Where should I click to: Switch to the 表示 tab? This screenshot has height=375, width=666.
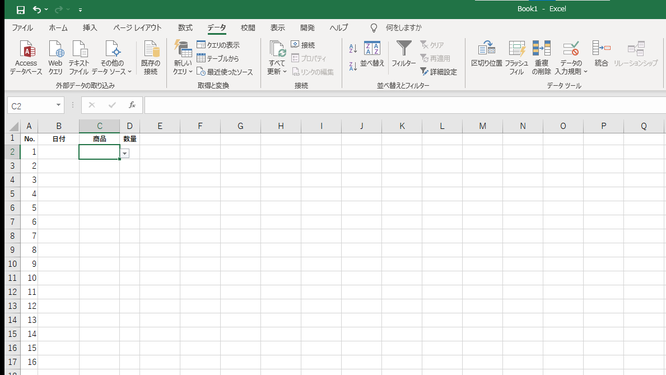(x=278, y=28)
